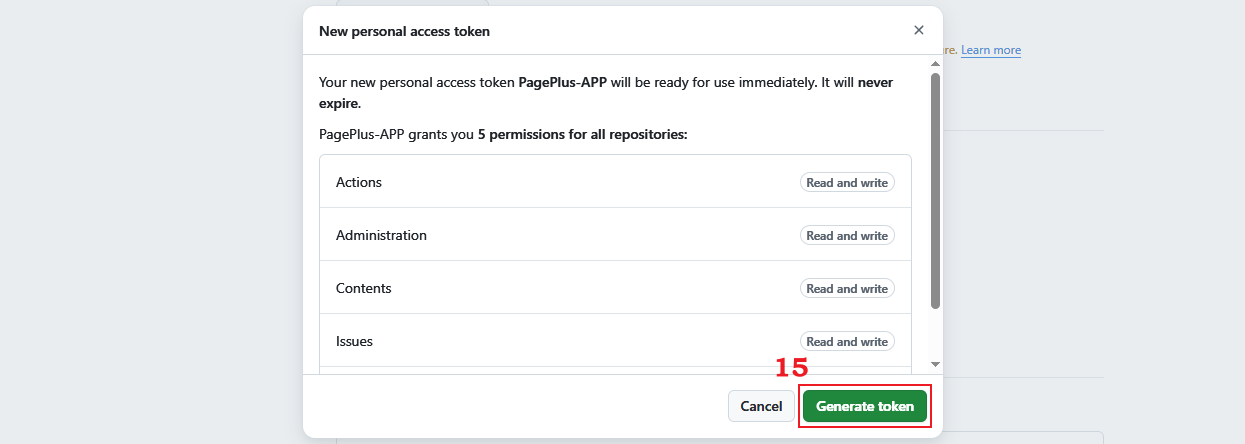Select the Issues permission row label
The width and height of the screenshot is (1245, 444).
(x=354, y=341)
